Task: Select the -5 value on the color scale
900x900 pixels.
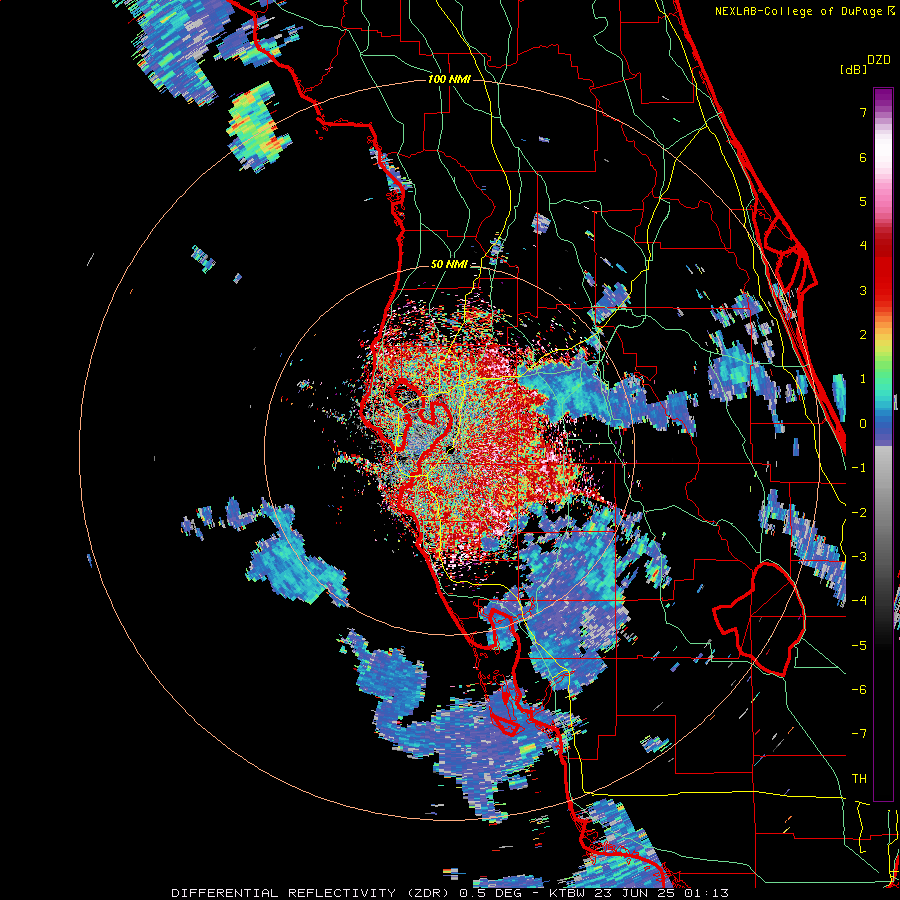Action: pyautogui.click(x=859, y=645)
